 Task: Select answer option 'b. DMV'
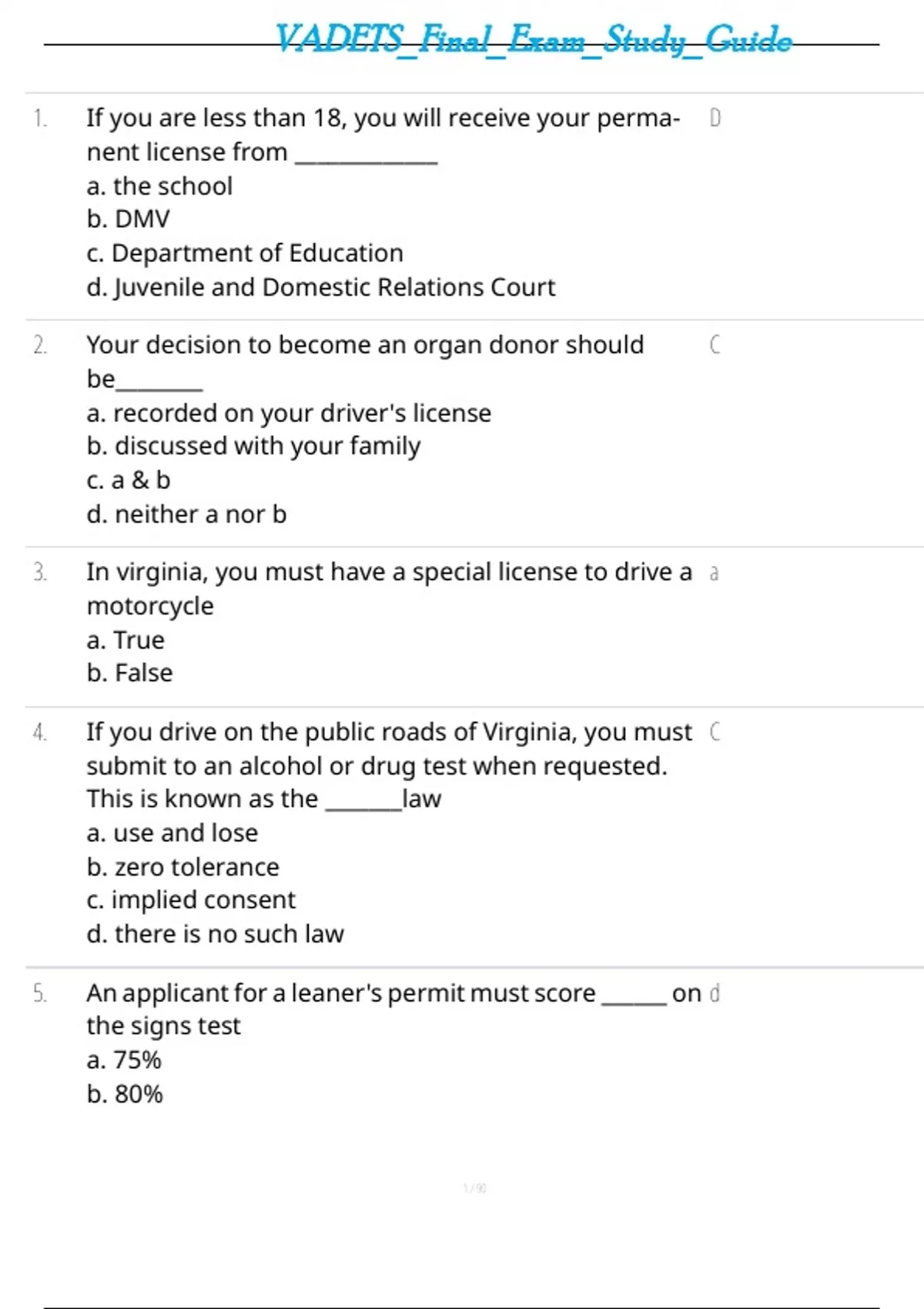pyautogui.click(x=128, y=219)
